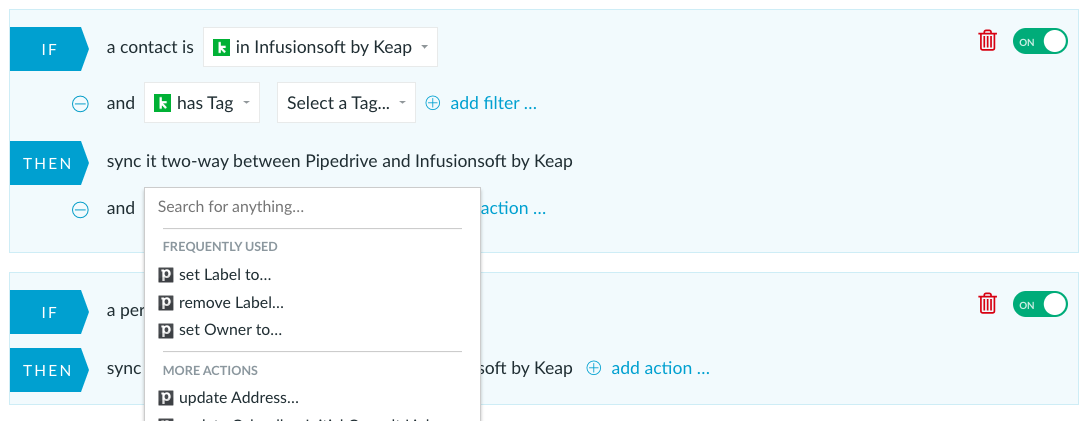Viewport: 1091px width, 421px height.
Task: Delete the first sync rule with trash icon
Action: click(x=987, y=41)
